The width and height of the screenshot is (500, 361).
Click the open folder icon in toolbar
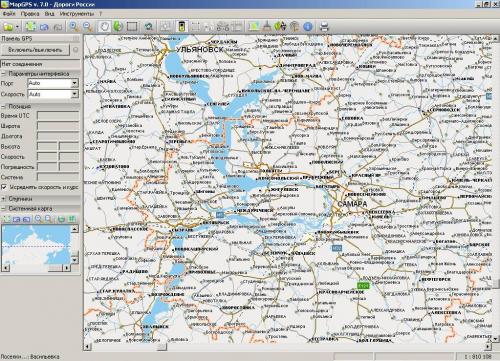[x=8, y=27]
